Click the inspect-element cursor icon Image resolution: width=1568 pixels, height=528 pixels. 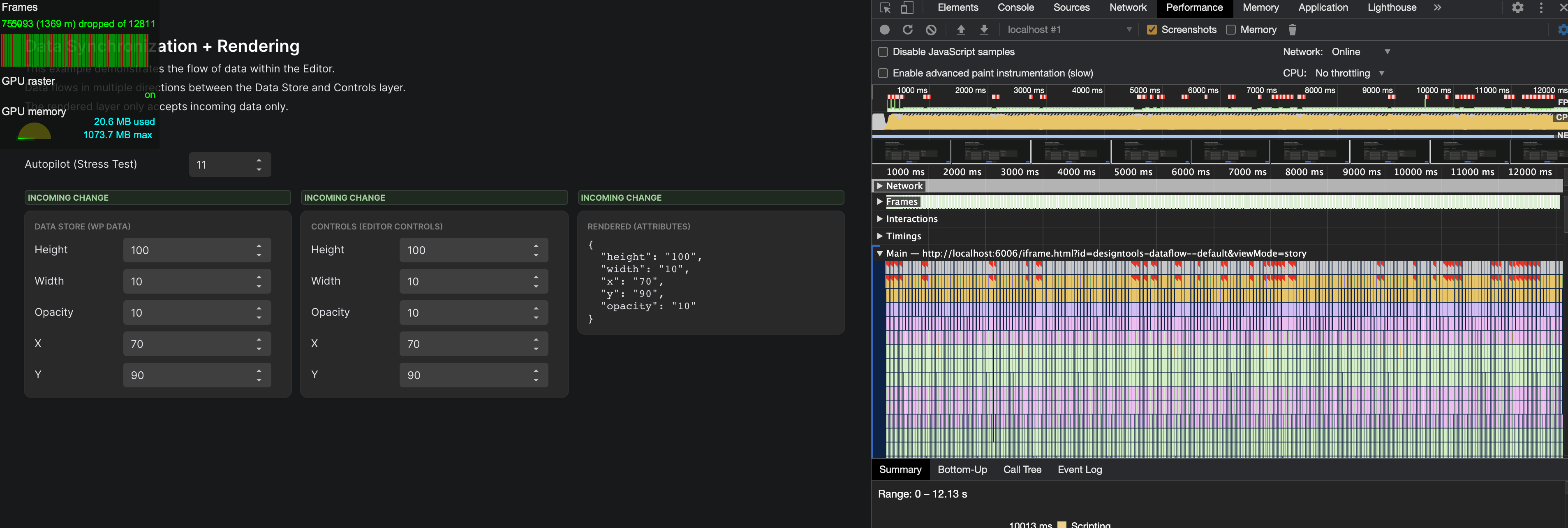click(886, 8)
